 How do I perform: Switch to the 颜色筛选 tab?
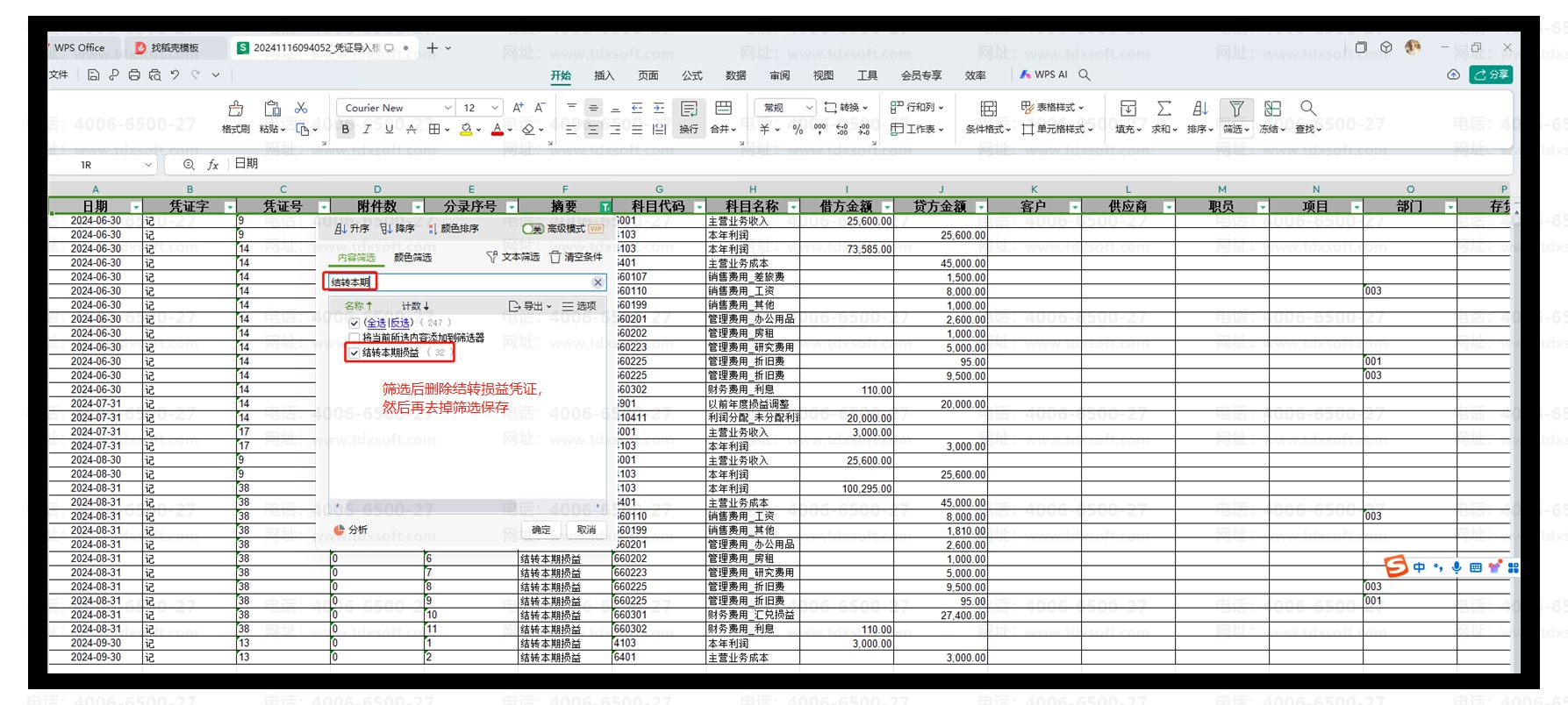click(x=412, y=258)
